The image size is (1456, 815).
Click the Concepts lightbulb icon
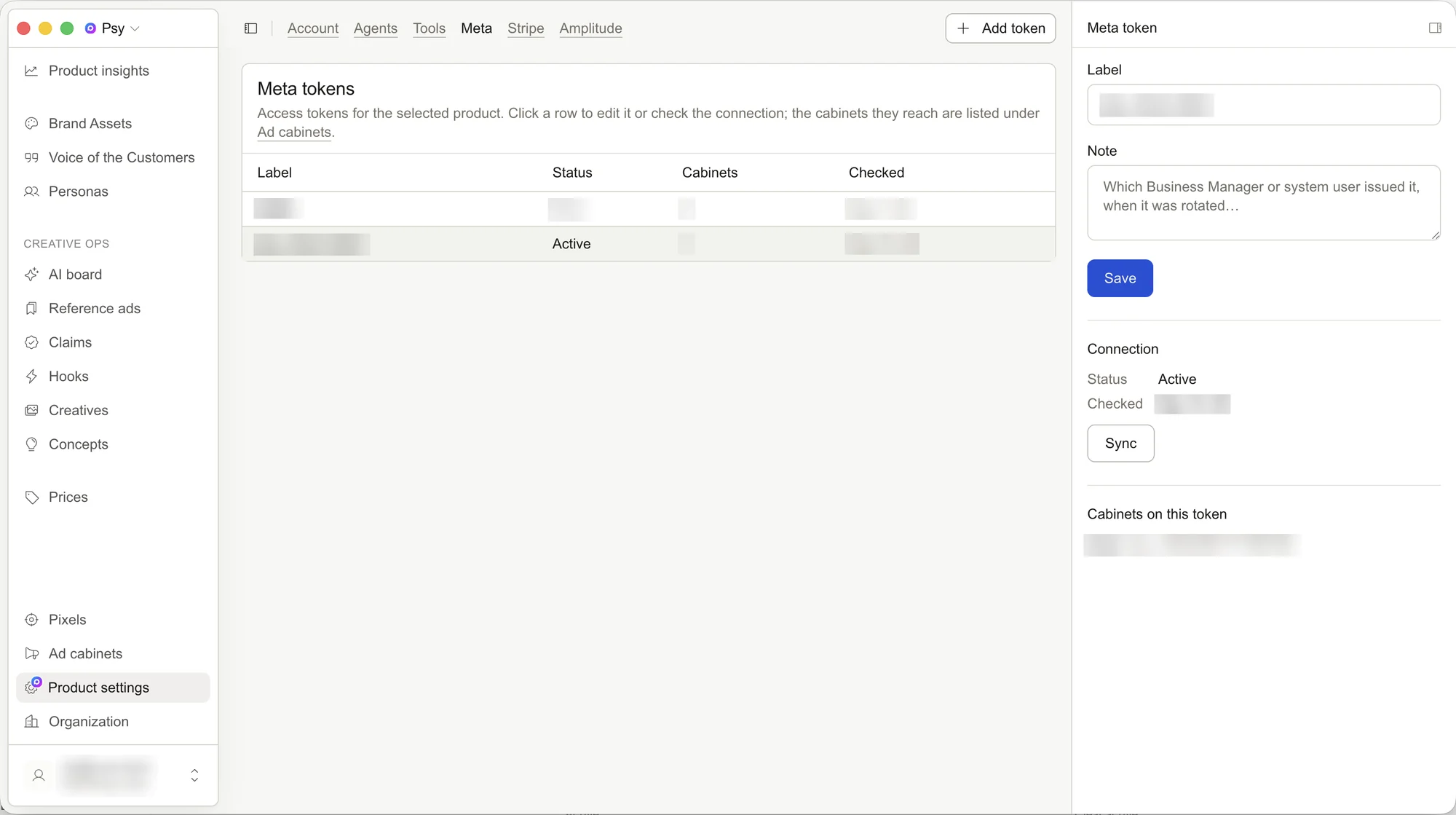[x=31, y=444]
